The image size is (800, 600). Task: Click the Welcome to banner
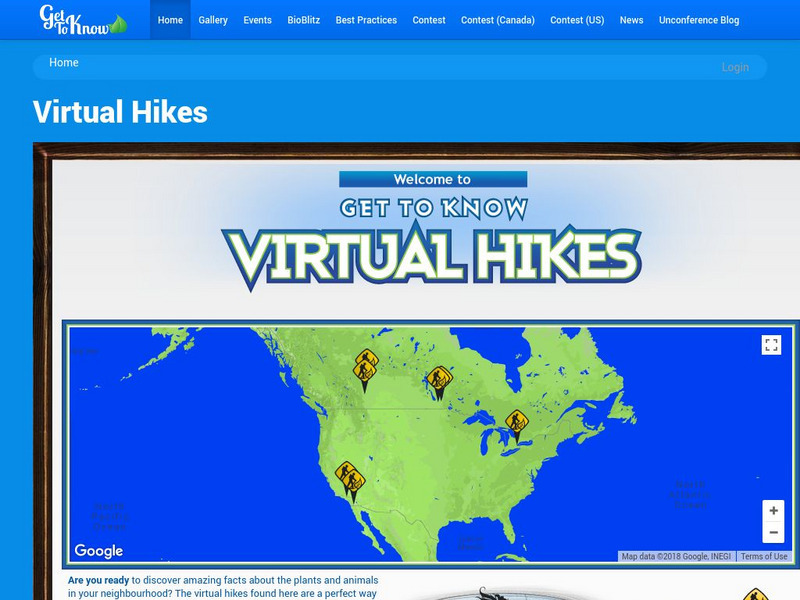[433, 179]
